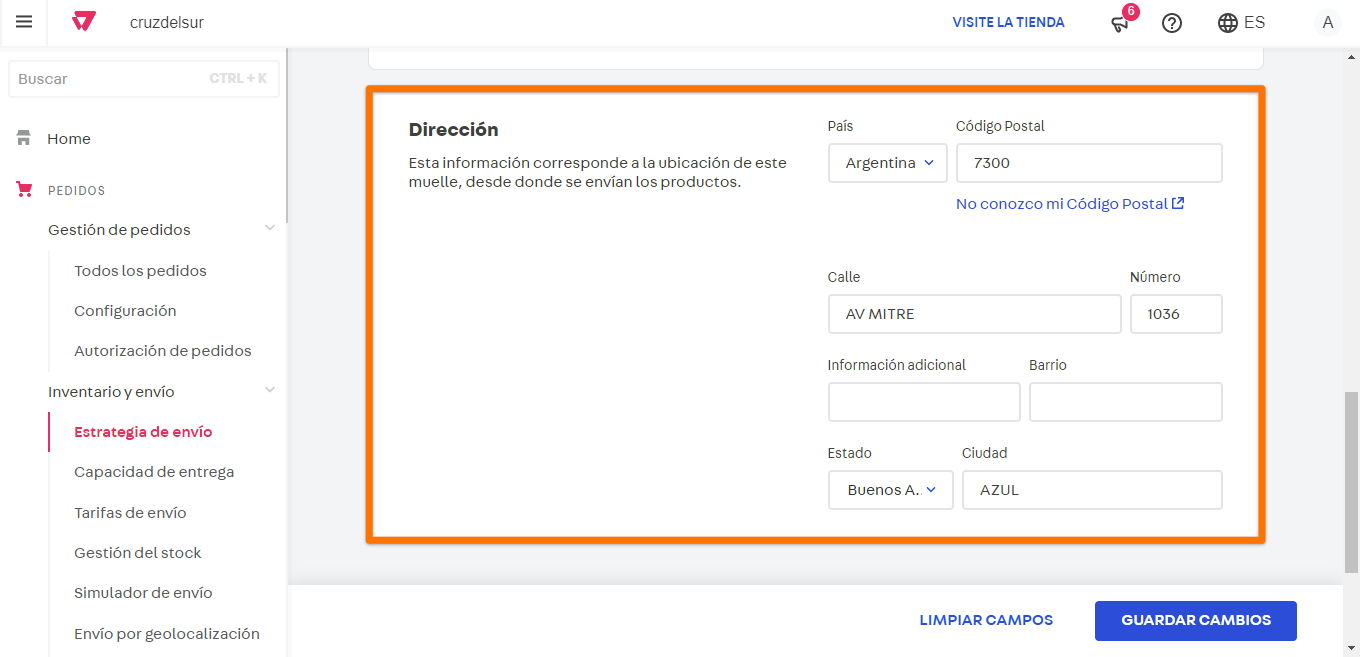Open user account avatar A
This screenshot has height=657, width=1360.
[x=1327, y=22]
